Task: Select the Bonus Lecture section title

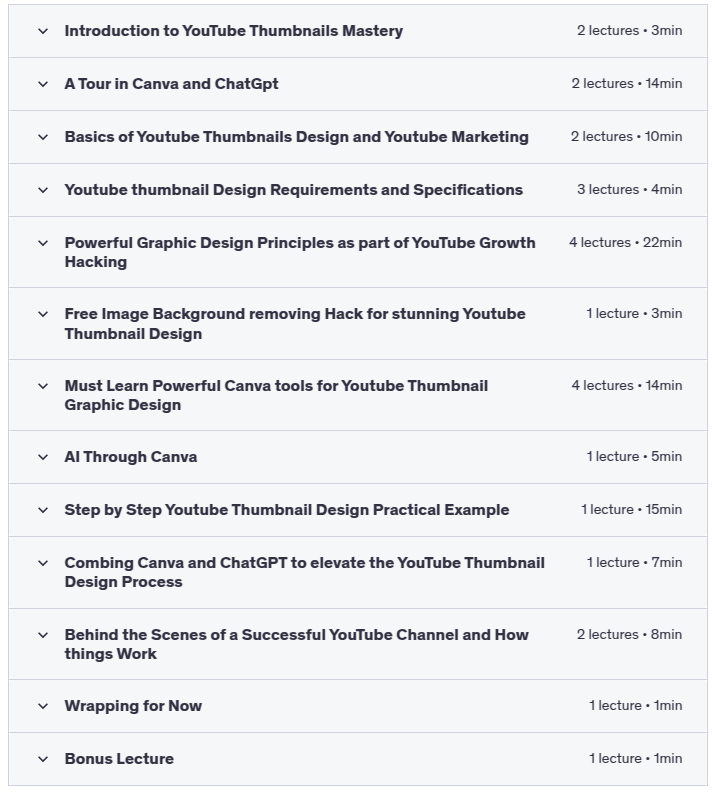Action: click(x=119, y=759)
